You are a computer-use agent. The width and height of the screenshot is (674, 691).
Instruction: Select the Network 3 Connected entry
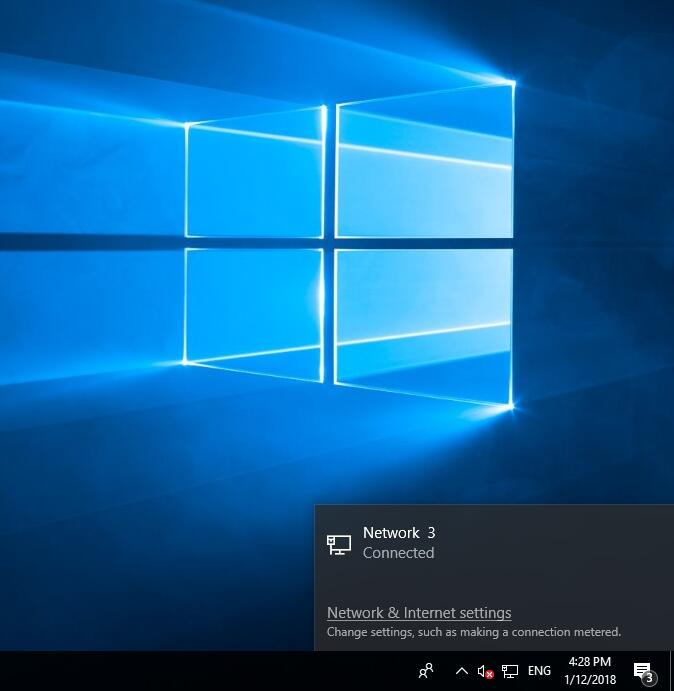494,543
